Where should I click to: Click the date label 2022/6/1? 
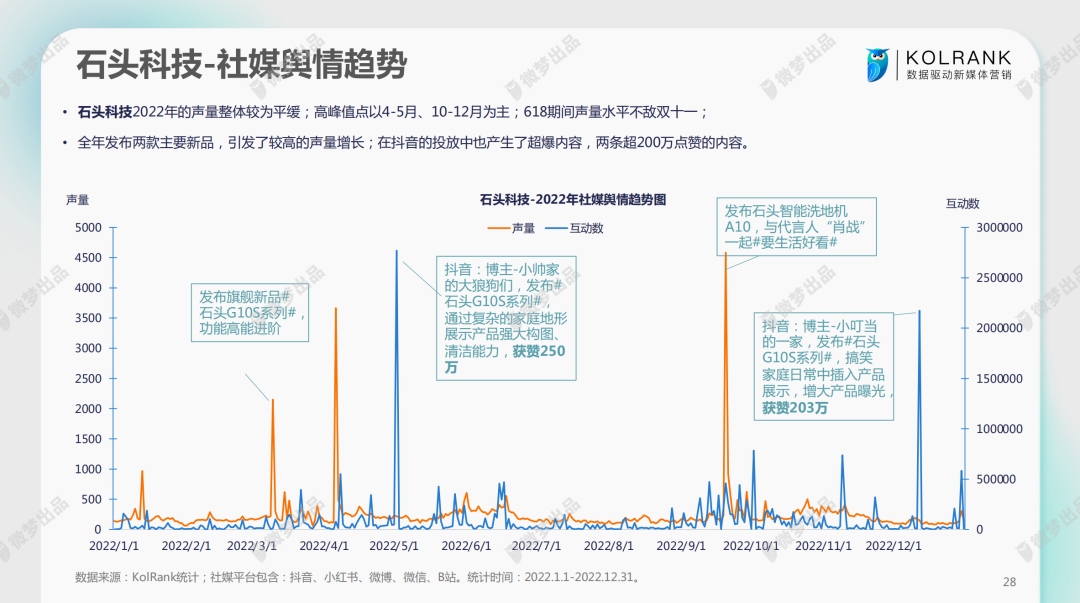[x=466, y=546]
